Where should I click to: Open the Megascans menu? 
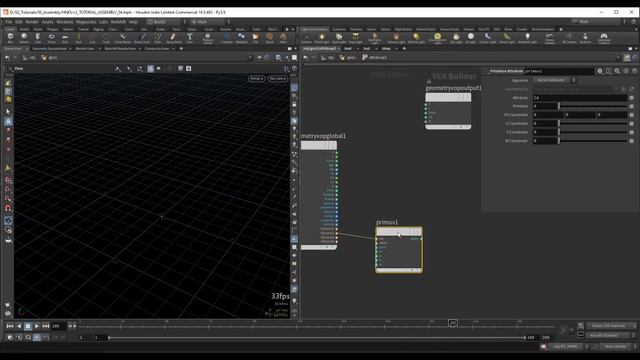[x=86, y=22]
